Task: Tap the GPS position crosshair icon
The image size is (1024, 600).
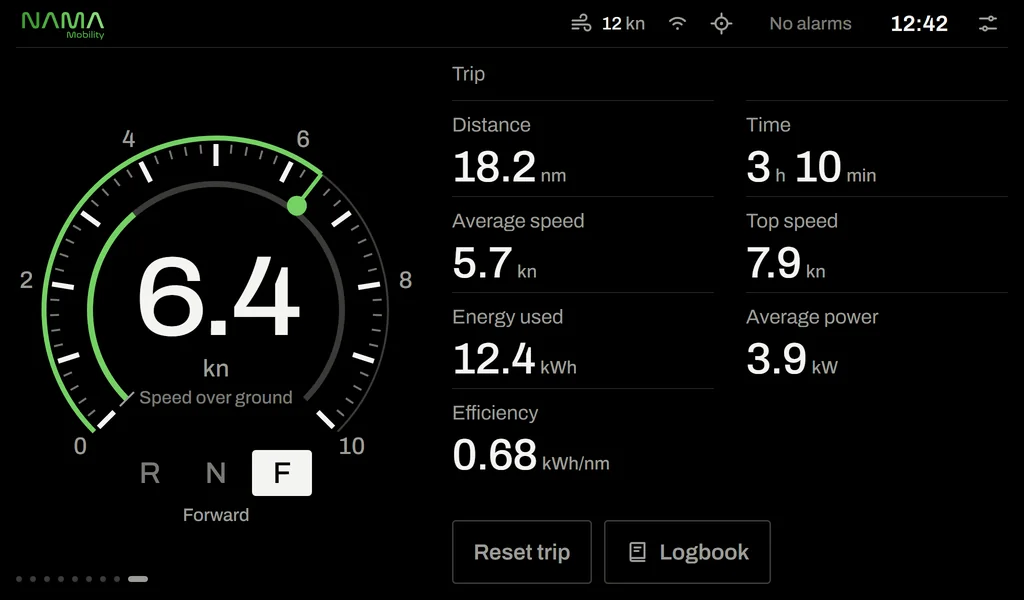Action: pos(721,24)
